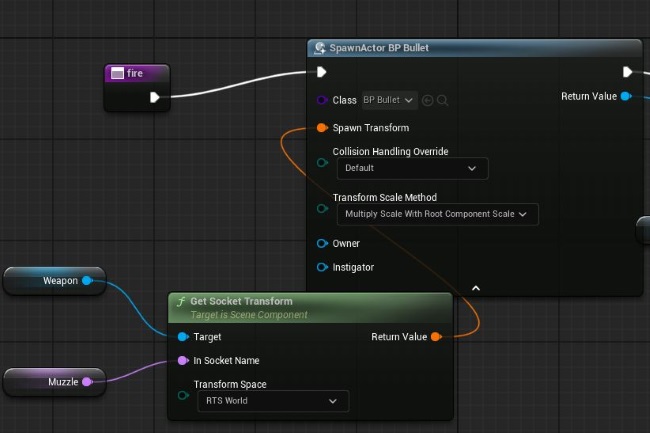Click Target is Scene Component subtitle
Image resolution: width=650 pixels, height=433 pixels.
coord(249,315)
